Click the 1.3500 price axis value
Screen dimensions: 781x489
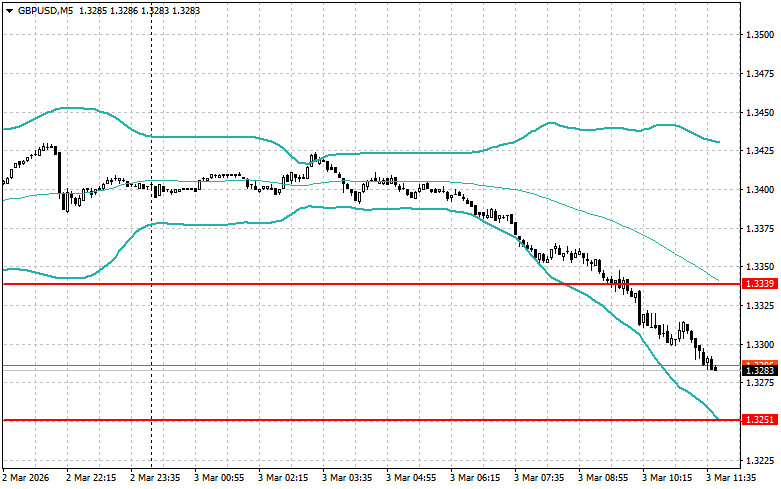[760, 35]
